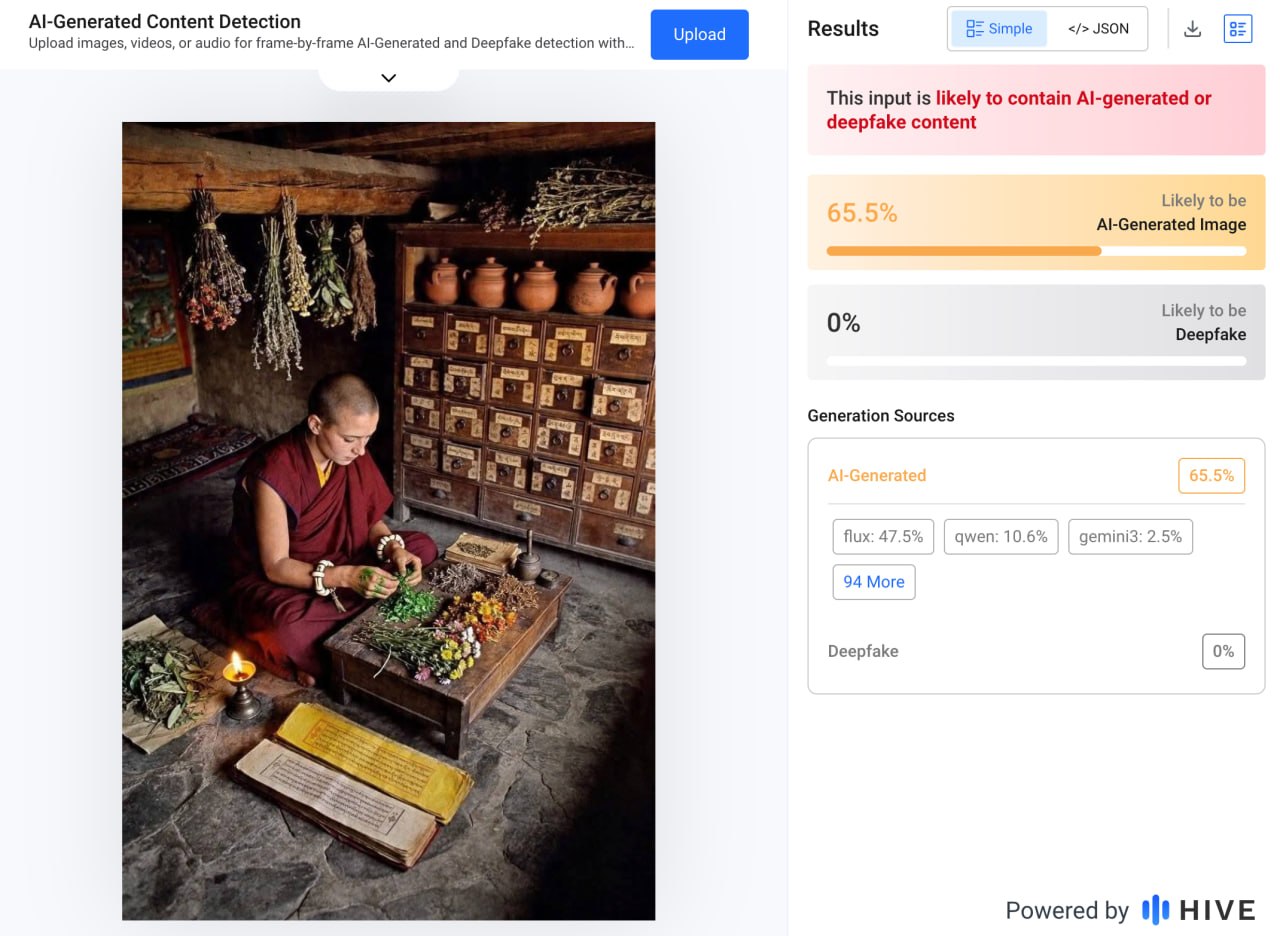Image resolution: width=1280 pixels, height=936 pixels.
Task: Download the detection results
Action: point(1192,29)
